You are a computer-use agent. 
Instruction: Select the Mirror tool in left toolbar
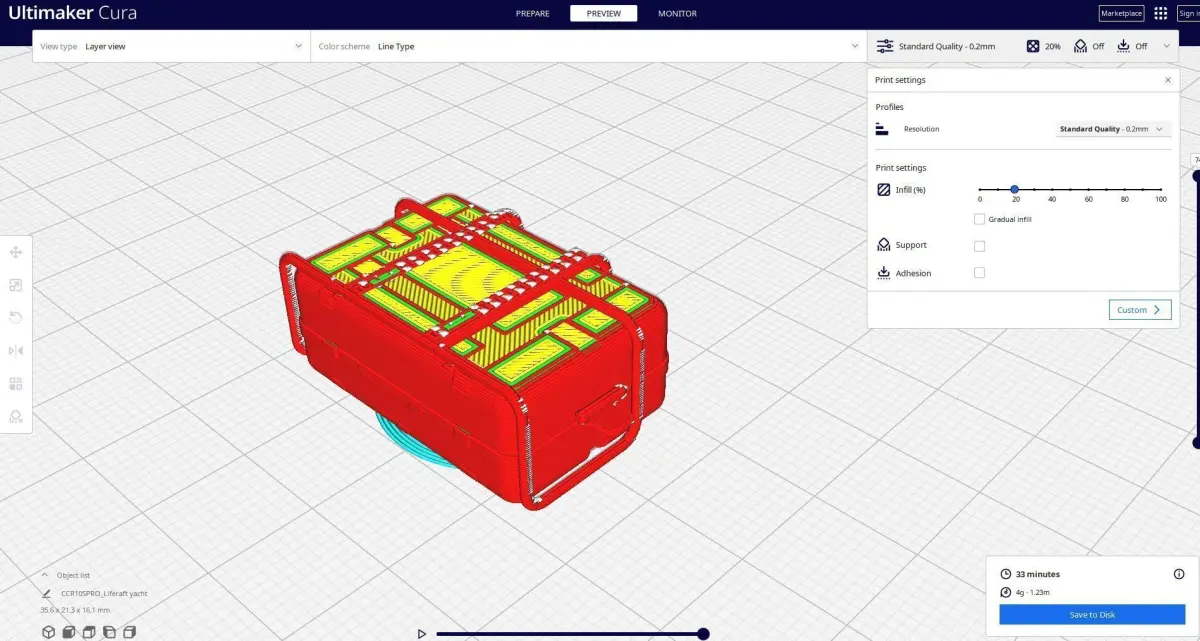coord(16,350)
